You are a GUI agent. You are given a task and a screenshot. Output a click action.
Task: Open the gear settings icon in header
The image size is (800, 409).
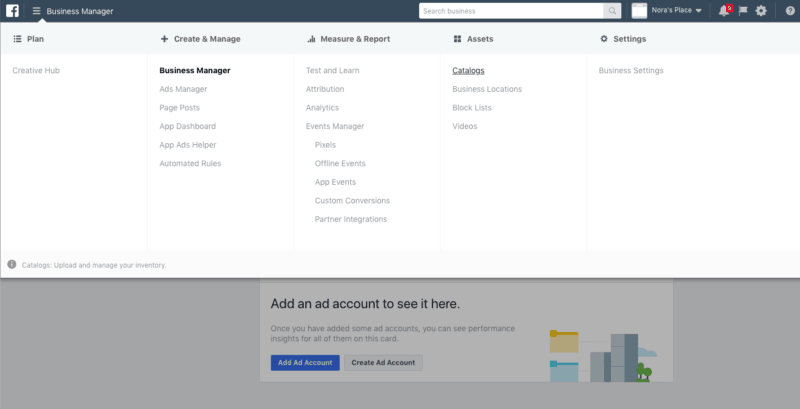[x=761, y=11]
